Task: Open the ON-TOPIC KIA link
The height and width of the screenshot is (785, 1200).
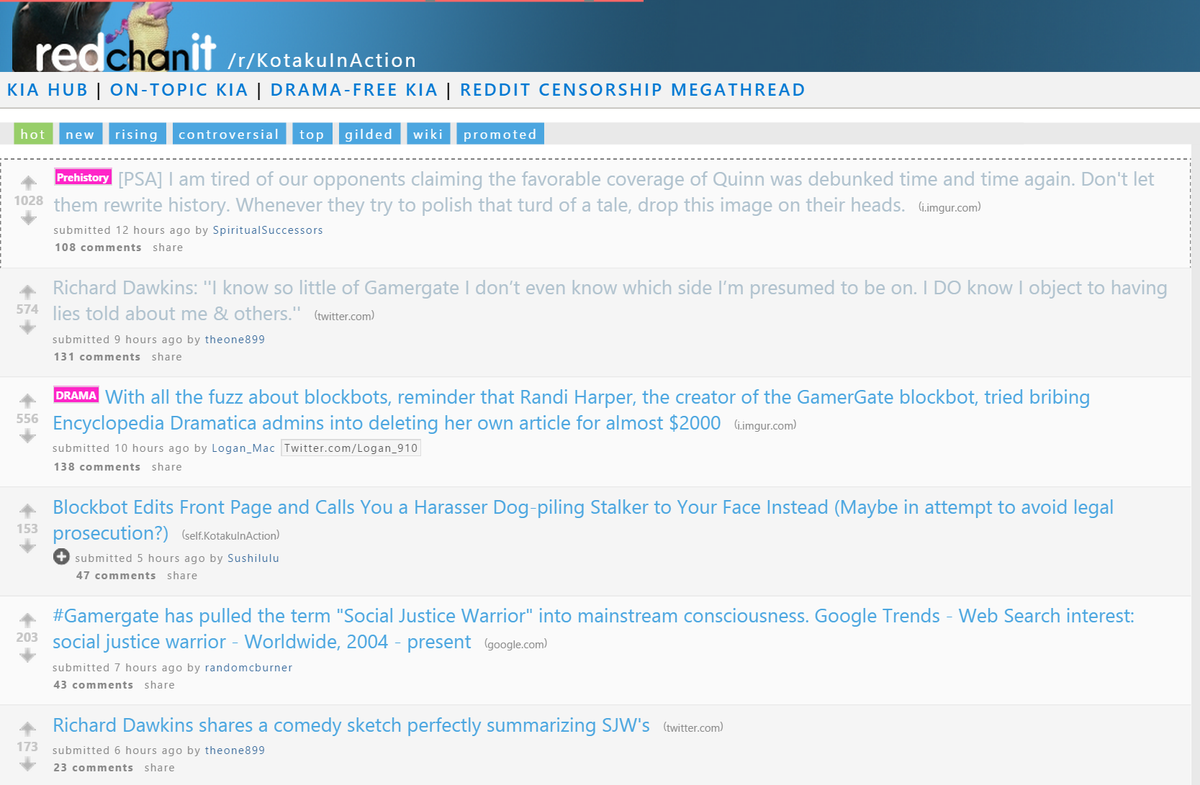Action: tap(179, 90)
